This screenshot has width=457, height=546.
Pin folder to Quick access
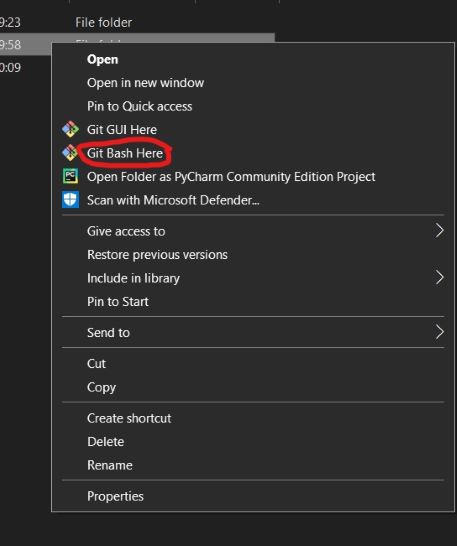[x=139, y=106]
